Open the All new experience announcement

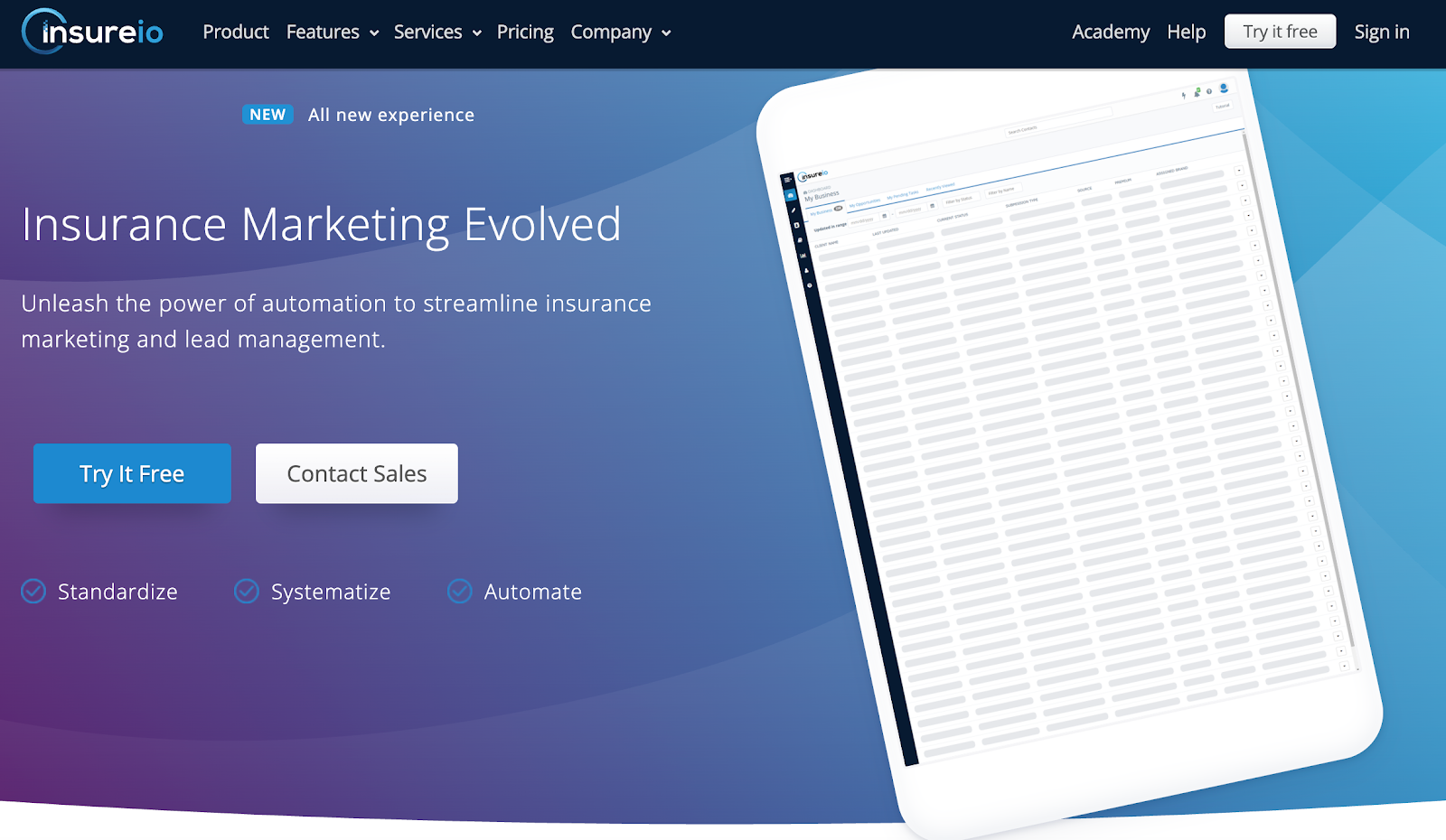(390, 115)
